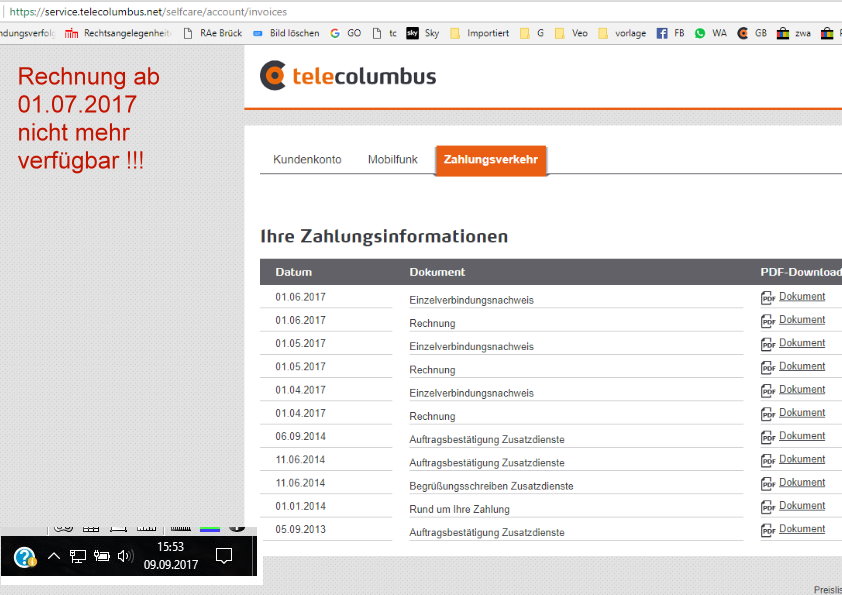Open the Dokument link for the 01.05.2017 Einzelverbindungsnachweis
Viewport: 842px width, 595px height.
(801, 343)
